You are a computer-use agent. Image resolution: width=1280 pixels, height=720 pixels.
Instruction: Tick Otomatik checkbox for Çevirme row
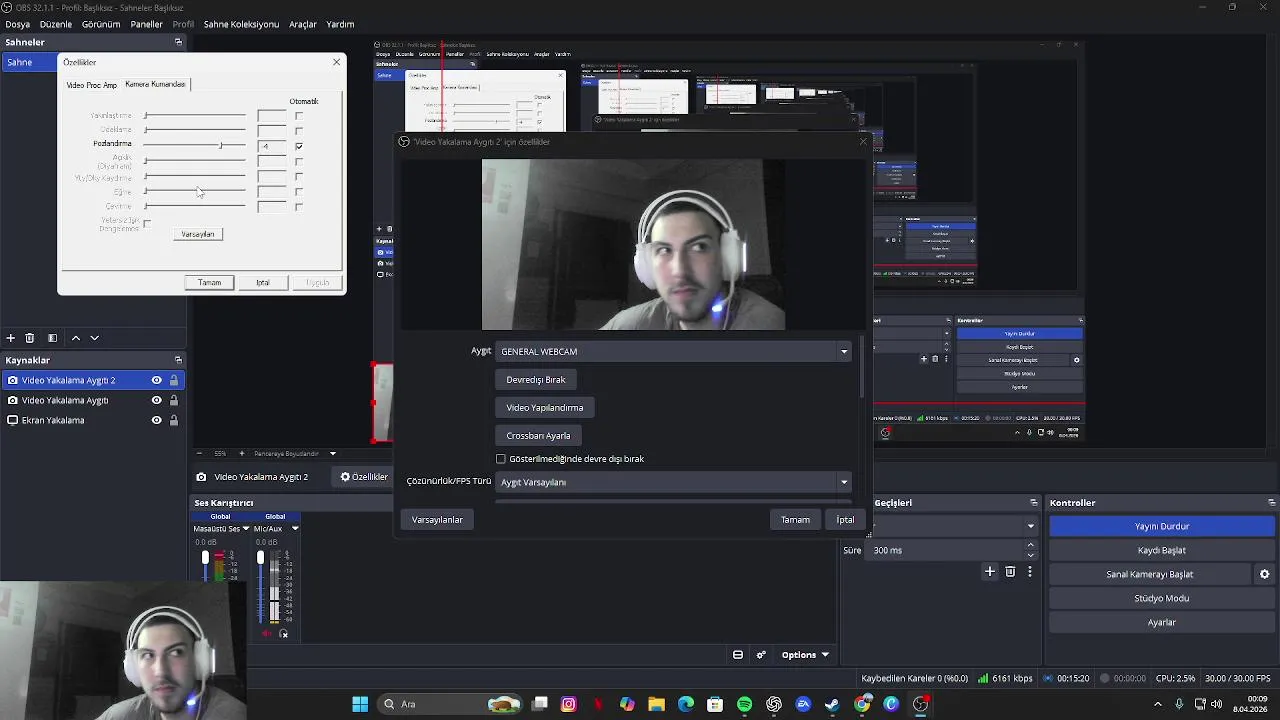(x=298, y=206)
